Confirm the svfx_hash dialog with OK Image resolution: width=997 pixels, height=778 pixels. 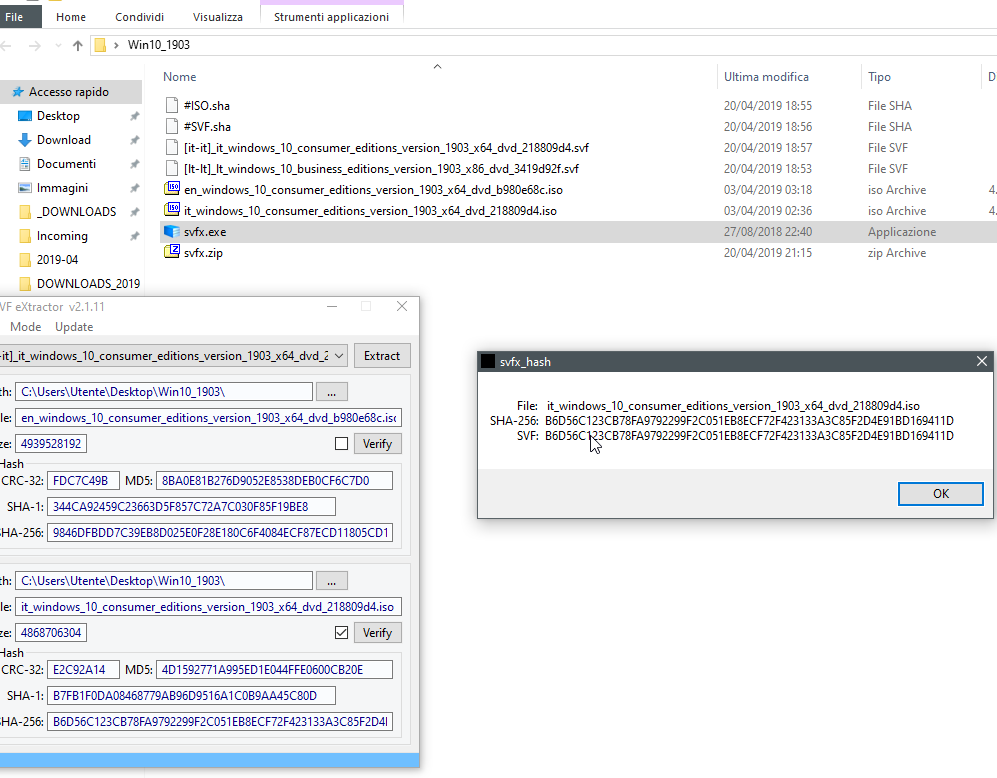click(x=940, y=494)
